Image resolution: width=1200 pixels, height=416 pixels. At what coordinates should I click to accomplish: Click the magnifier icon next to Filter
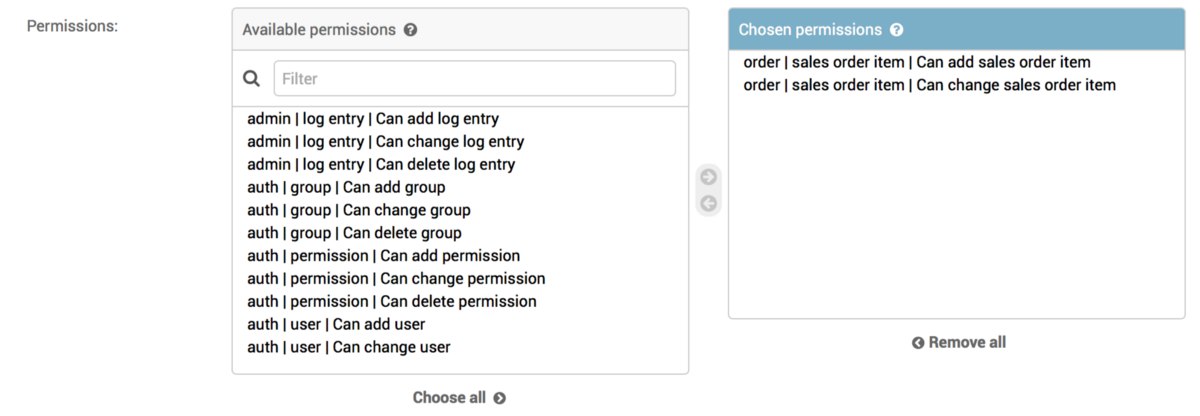click(252, 78)
